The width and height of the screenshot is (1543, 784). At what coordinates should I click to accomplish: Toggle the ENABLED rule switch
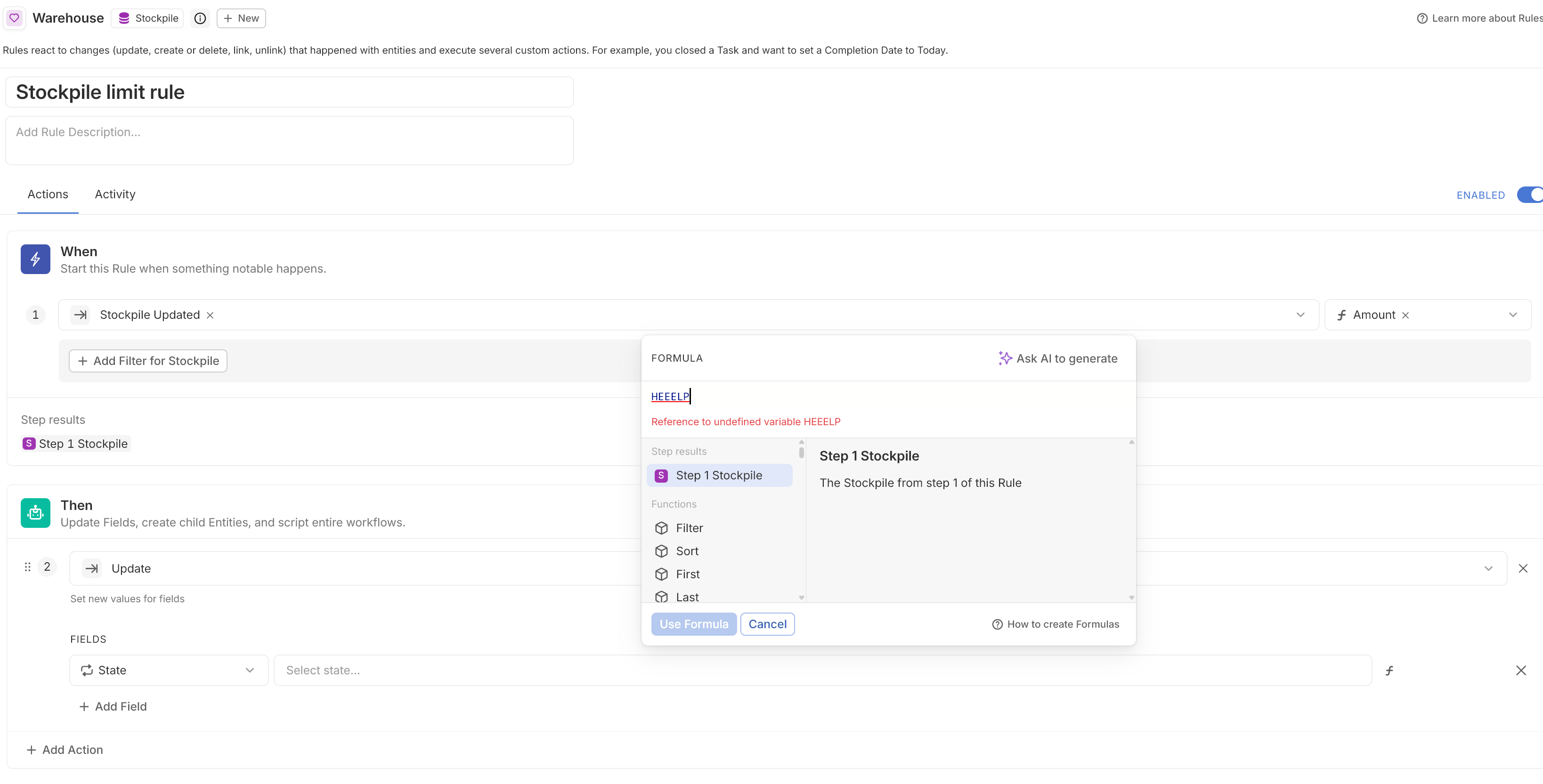coord(1529,194)
